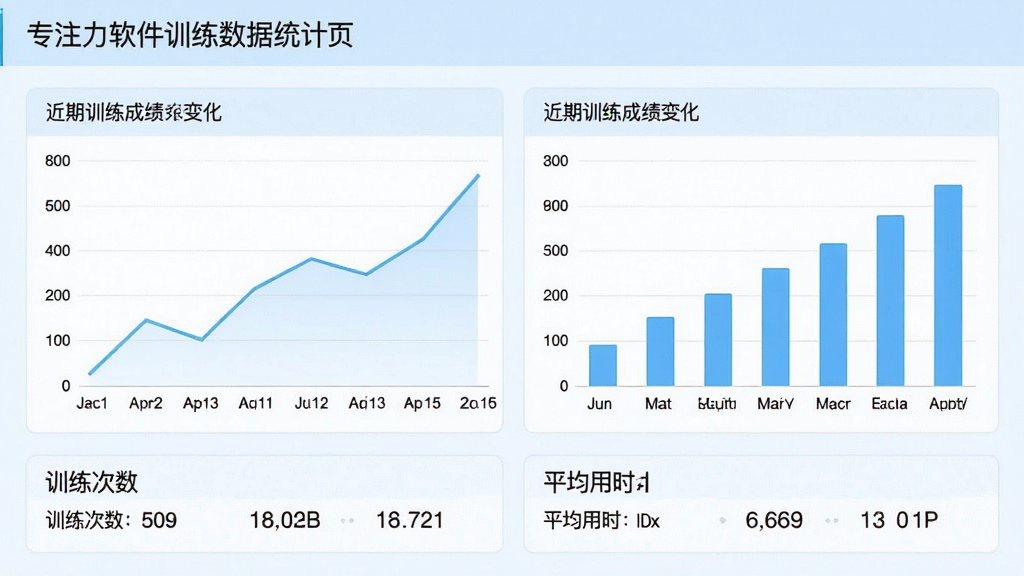Click the x-axis label Jac1
Image resolution: width=1024 pixels, height=576 pixels.
[x=91, y=403]
